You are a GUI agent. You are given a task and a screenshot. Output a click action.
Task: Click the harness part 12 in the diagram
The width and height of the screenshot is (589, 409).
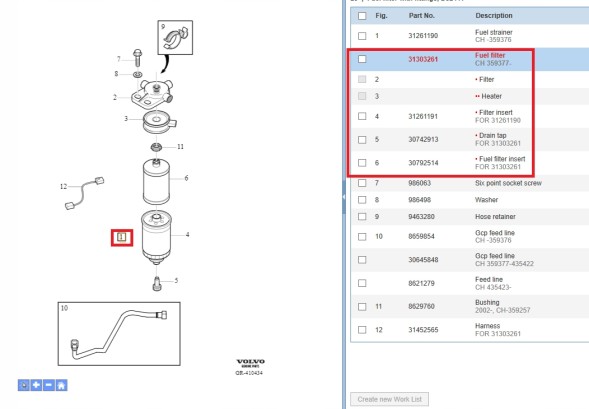(x=85, y=193)
